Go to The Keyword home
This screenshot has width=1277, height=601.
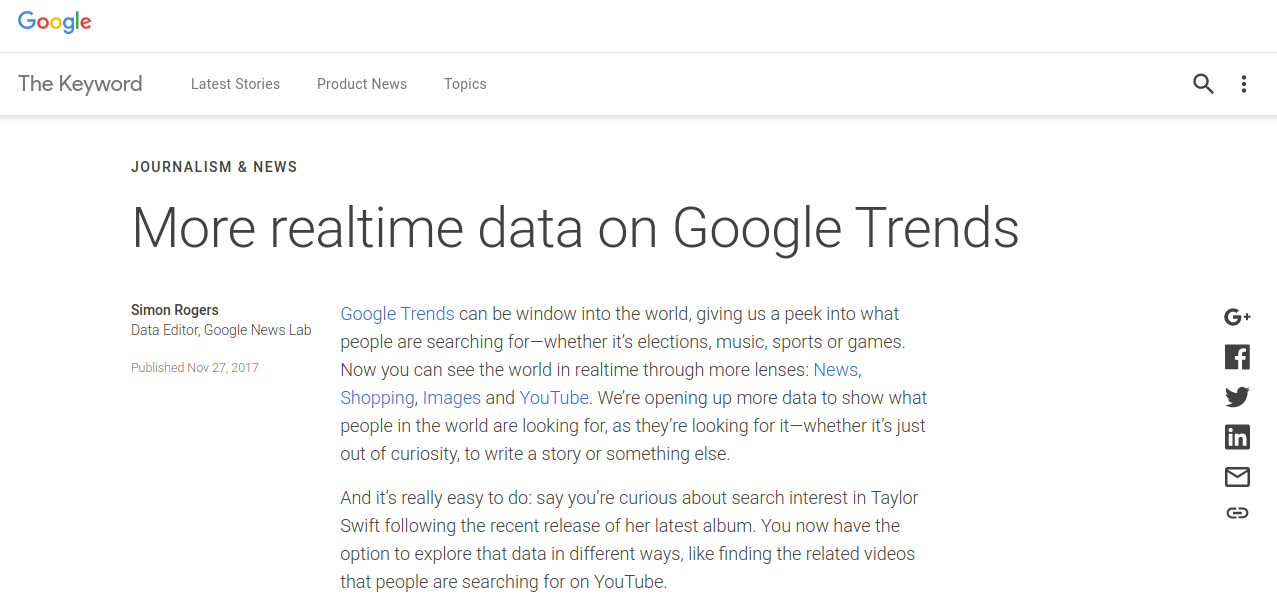(80, 84)
